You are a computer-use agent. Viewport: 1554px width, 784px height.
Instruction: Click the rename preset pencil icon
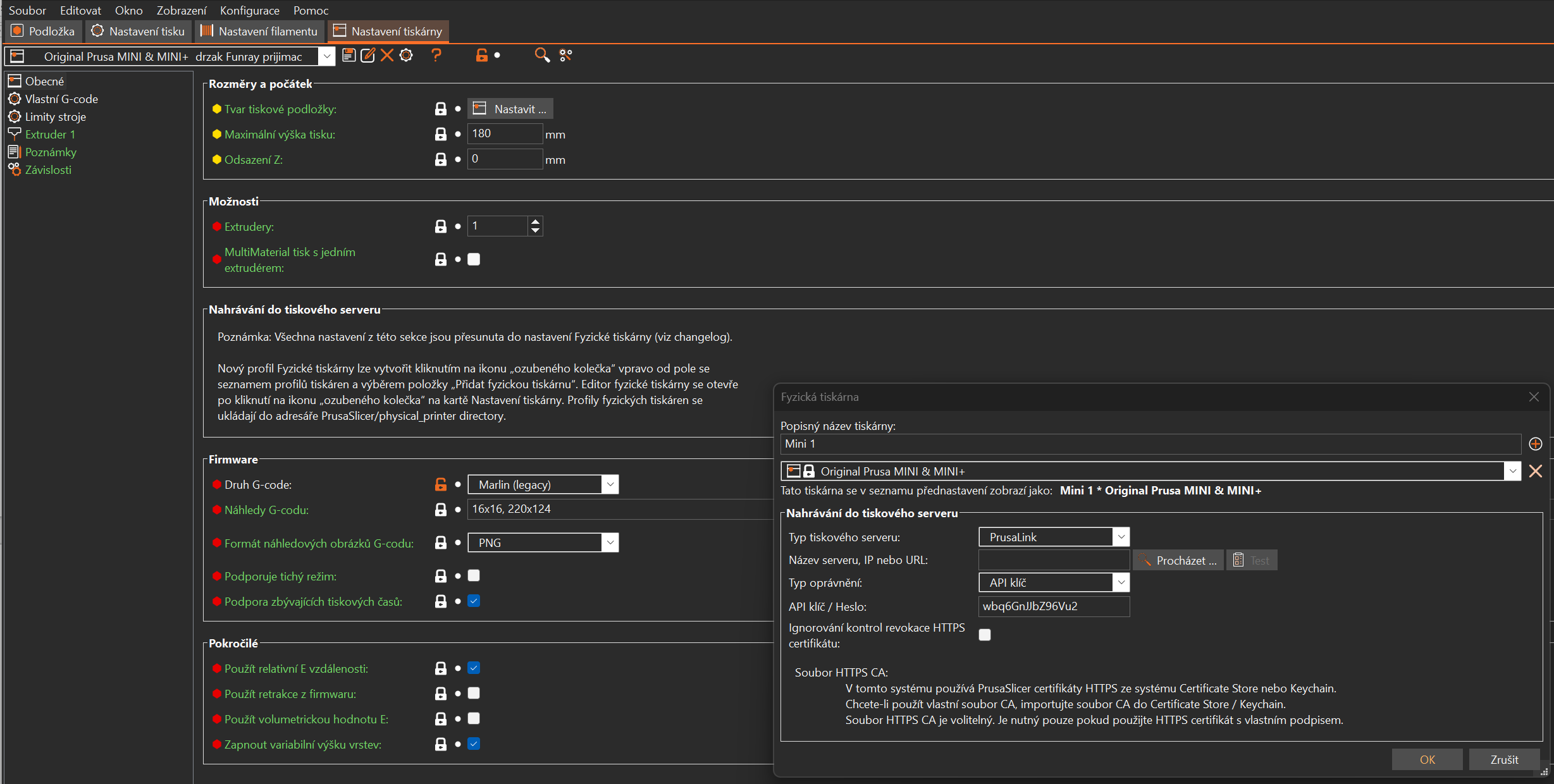[x=367, y=56]
